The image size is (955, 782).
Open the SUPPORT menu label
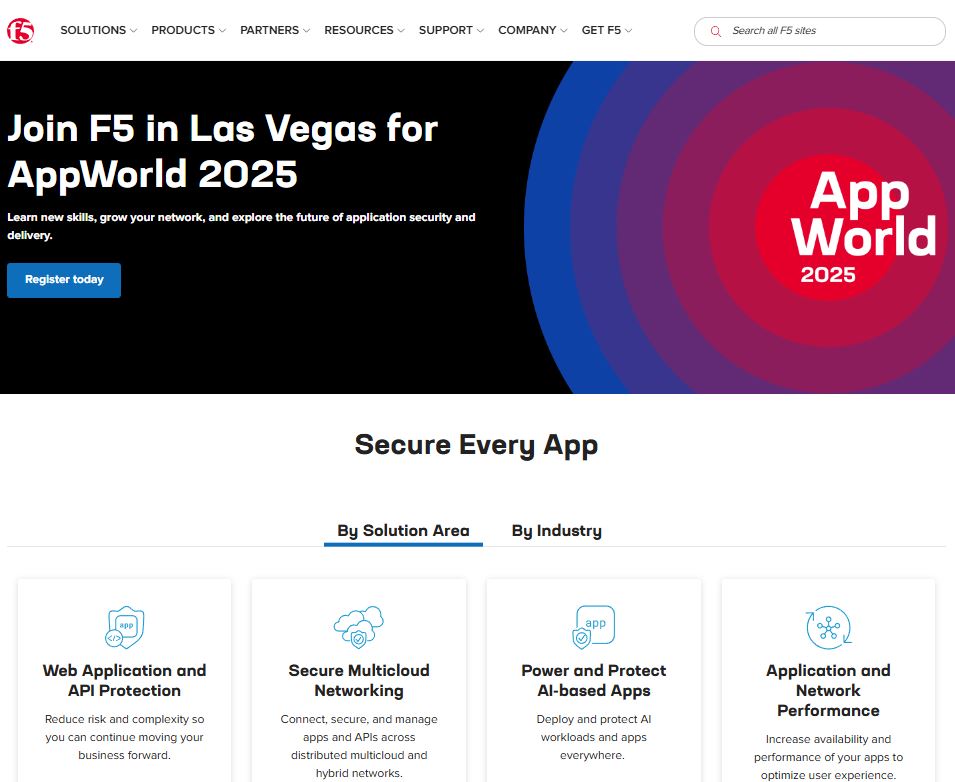446,30
